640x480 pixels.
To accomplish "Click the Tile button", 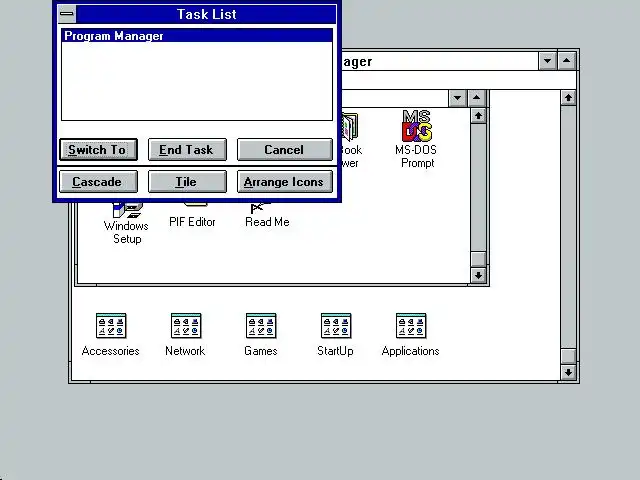I will pos(187,182).
